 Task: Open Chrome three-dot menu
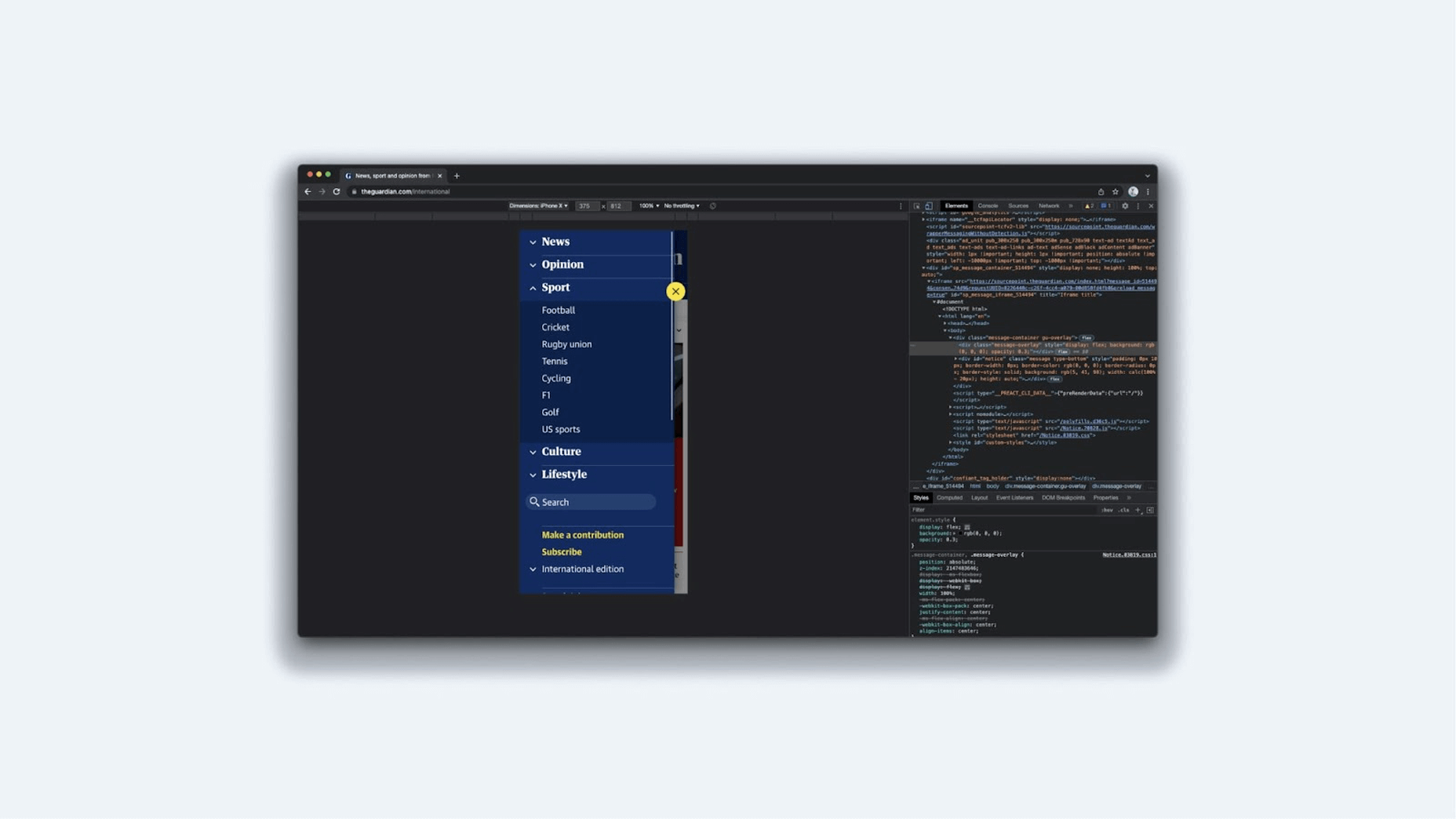click(1148, 191)
